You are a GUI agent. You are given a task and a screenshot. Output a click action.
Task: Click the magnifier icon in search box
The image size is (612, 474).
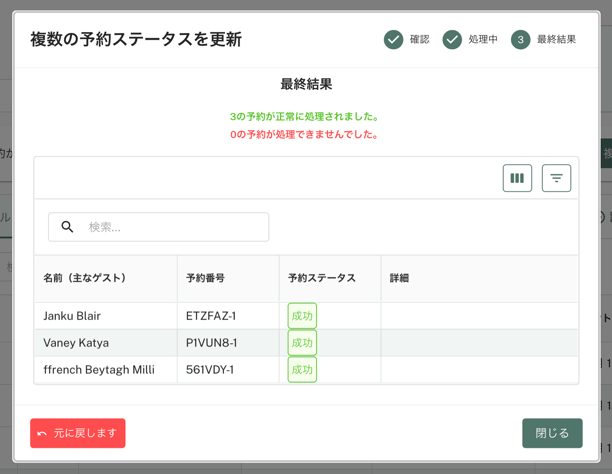[x=67, y=227]
